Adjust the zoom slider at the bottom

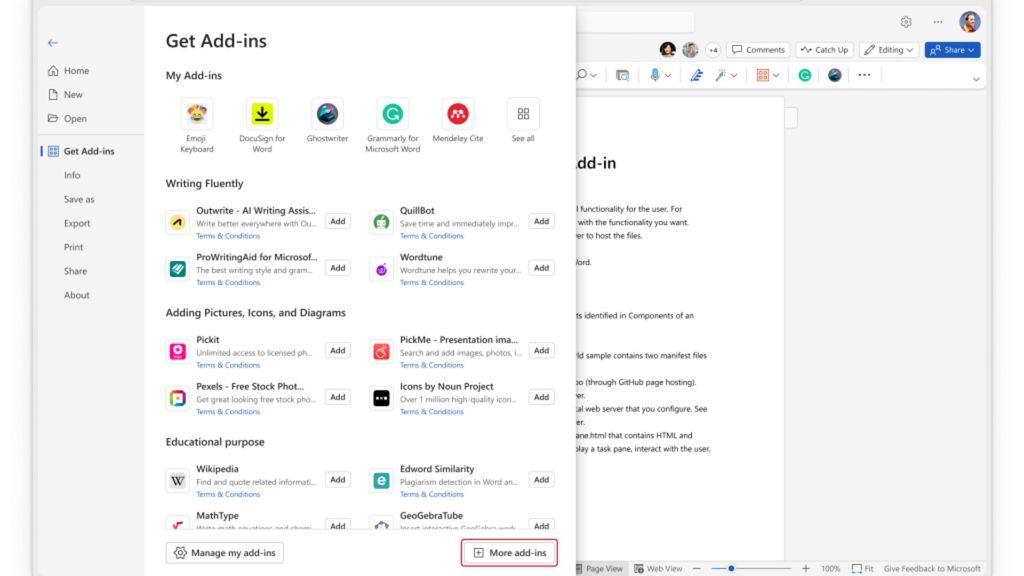(x=731, y=567)
